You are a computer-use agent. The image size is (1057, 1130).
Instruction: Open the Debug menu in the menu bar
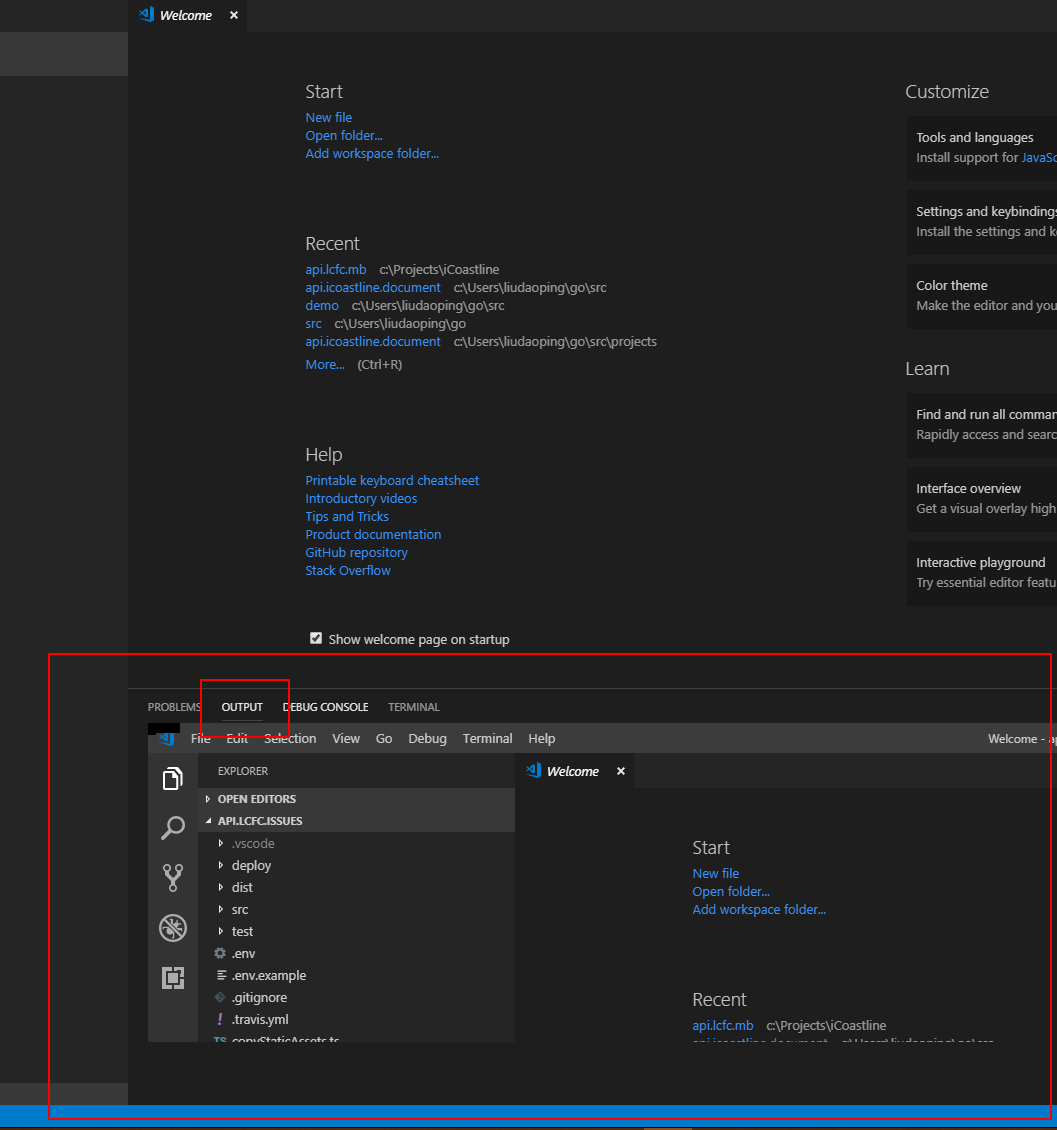point(427,738)
